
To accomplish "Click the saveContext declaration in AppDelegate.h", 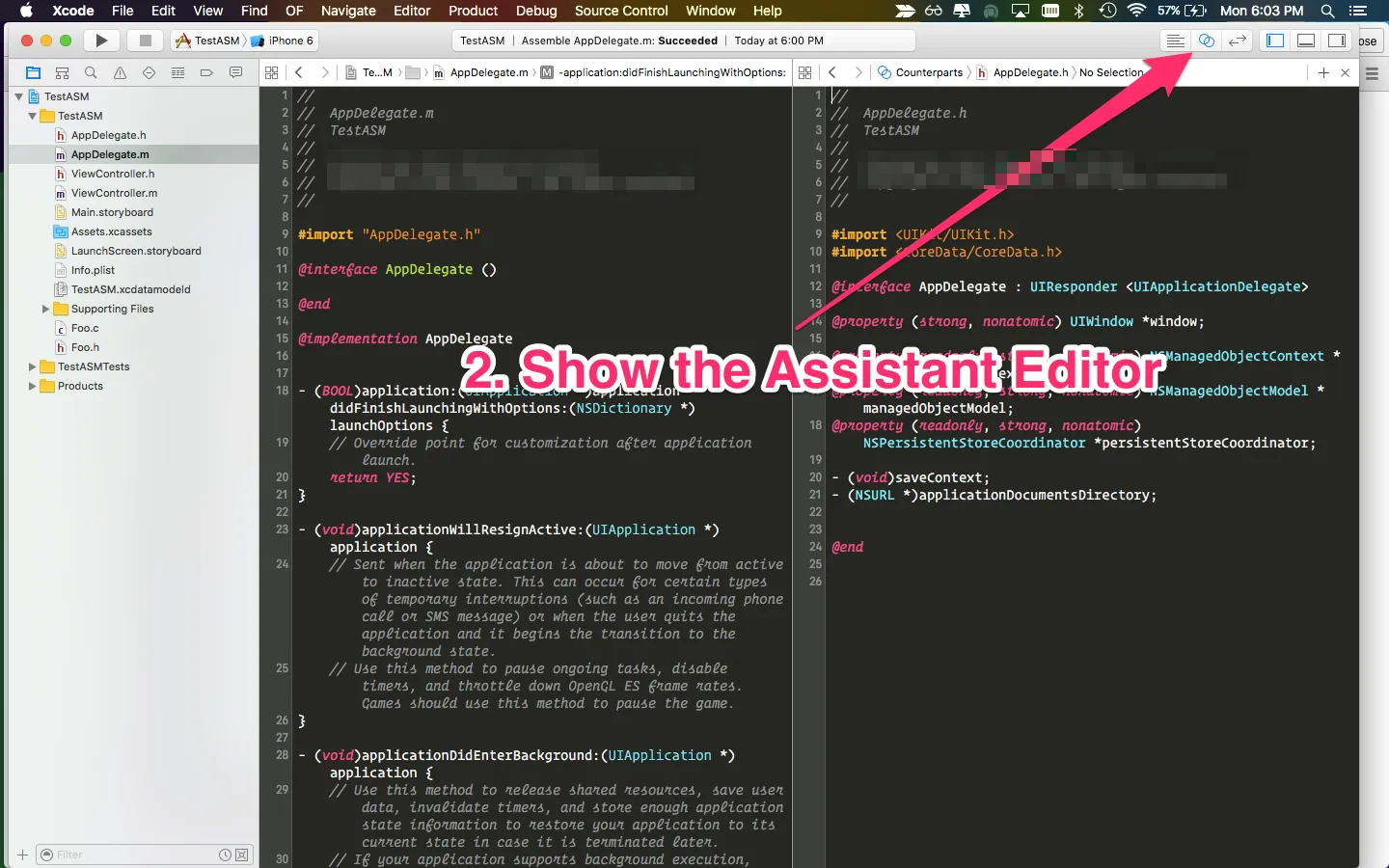I will click(x=911, y=477).
